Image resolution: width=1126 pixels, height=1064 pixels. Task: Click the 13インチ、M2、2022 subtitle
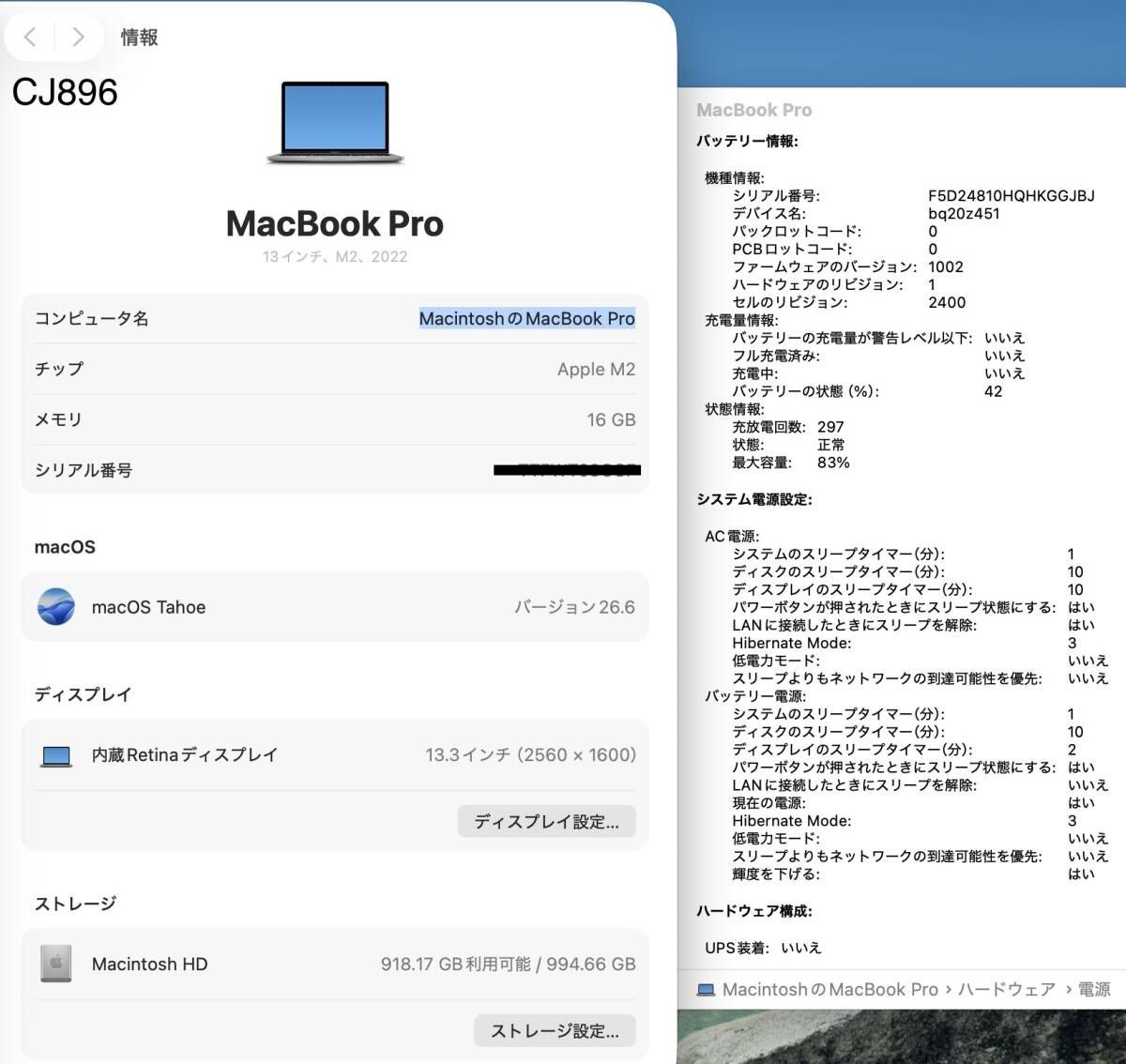point(335,257)
